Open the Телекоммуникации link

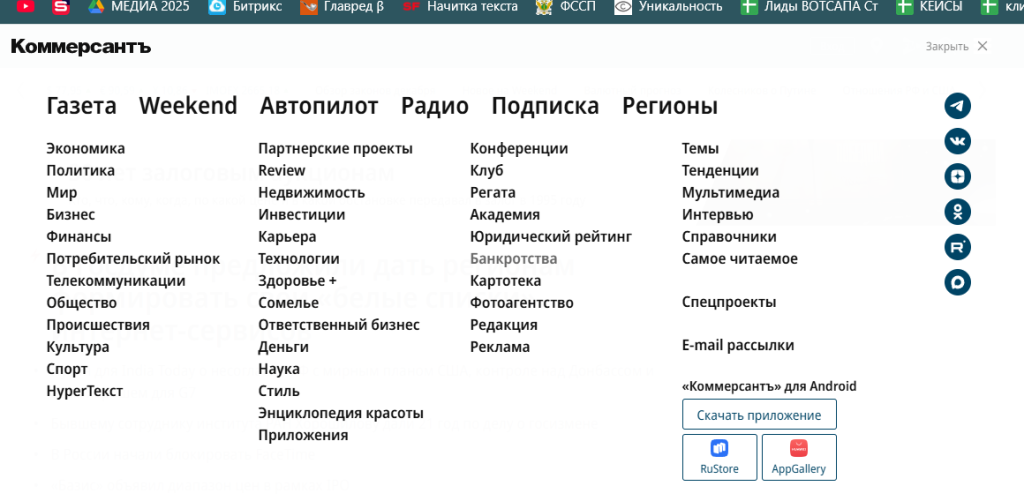point(116,281)
